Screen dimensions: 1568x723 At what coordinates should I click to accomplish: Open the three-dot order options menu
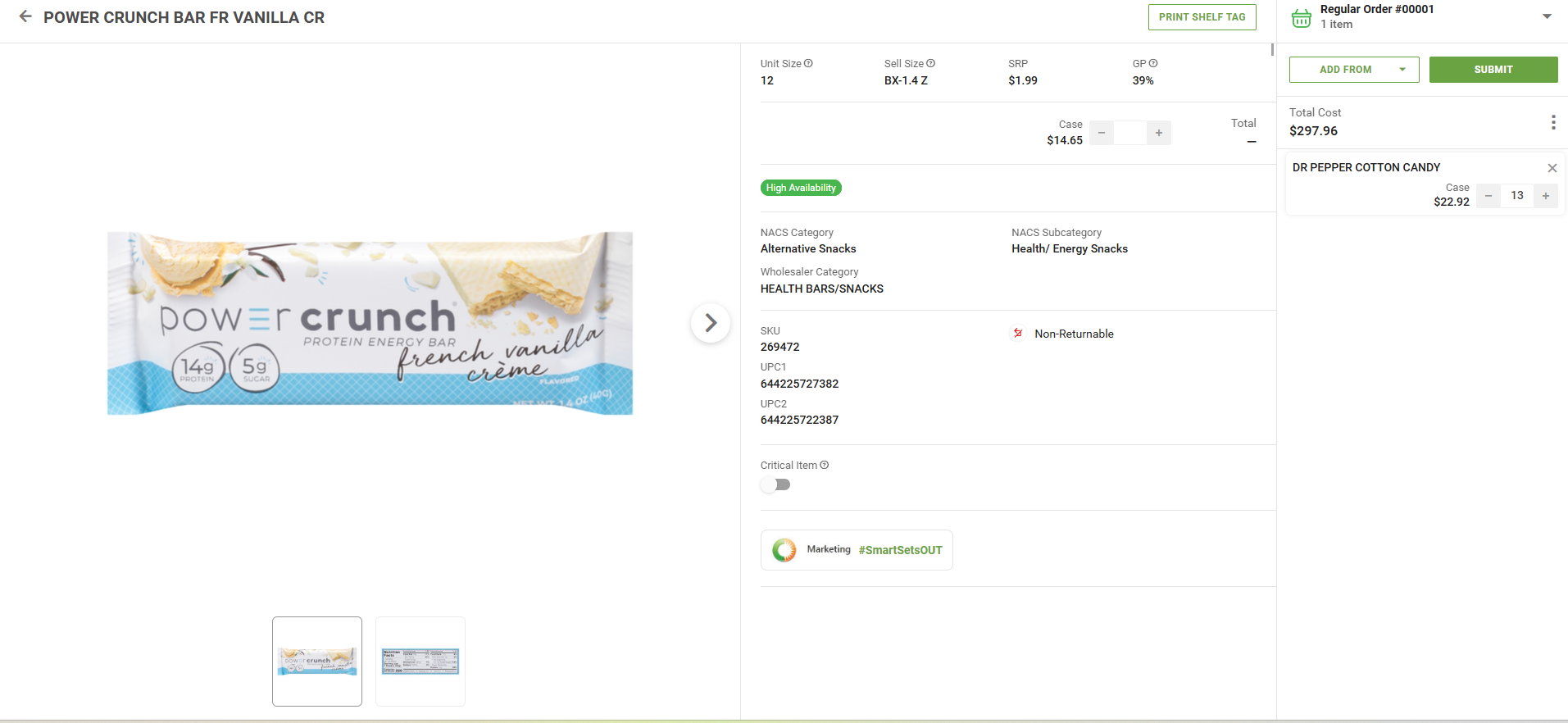(1552, 122)
